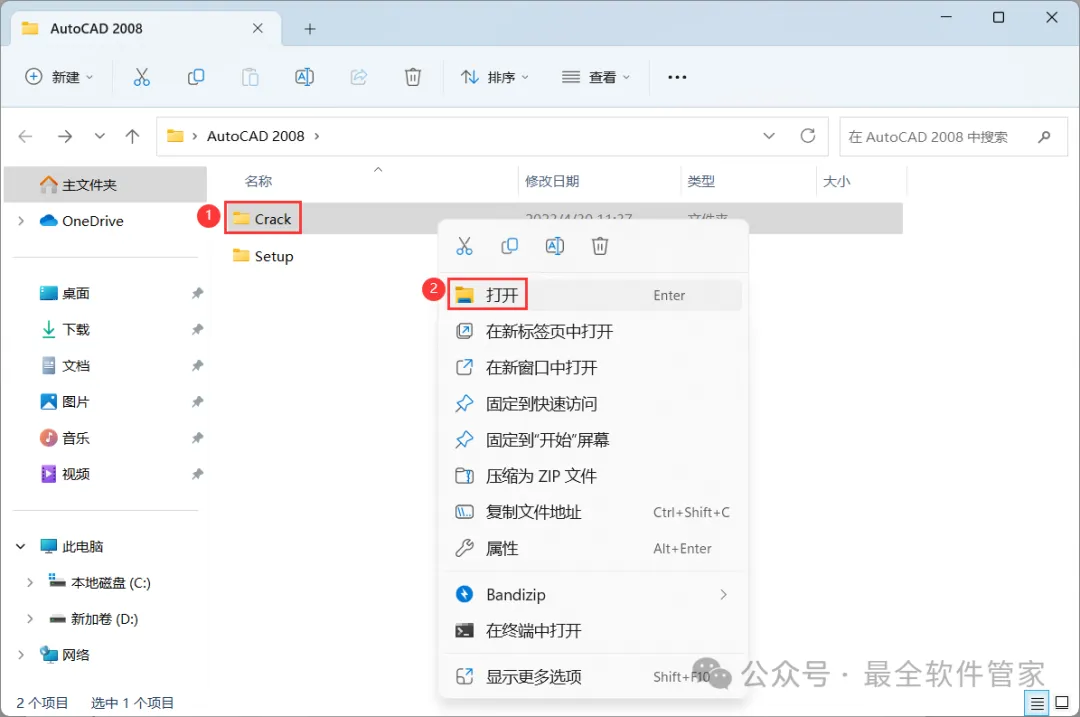The width and height of the screenshot is (1080, 717).
Task: Choose 固定到"开始"屏幕
Action: pyautogui.click(x=593, y=439)
